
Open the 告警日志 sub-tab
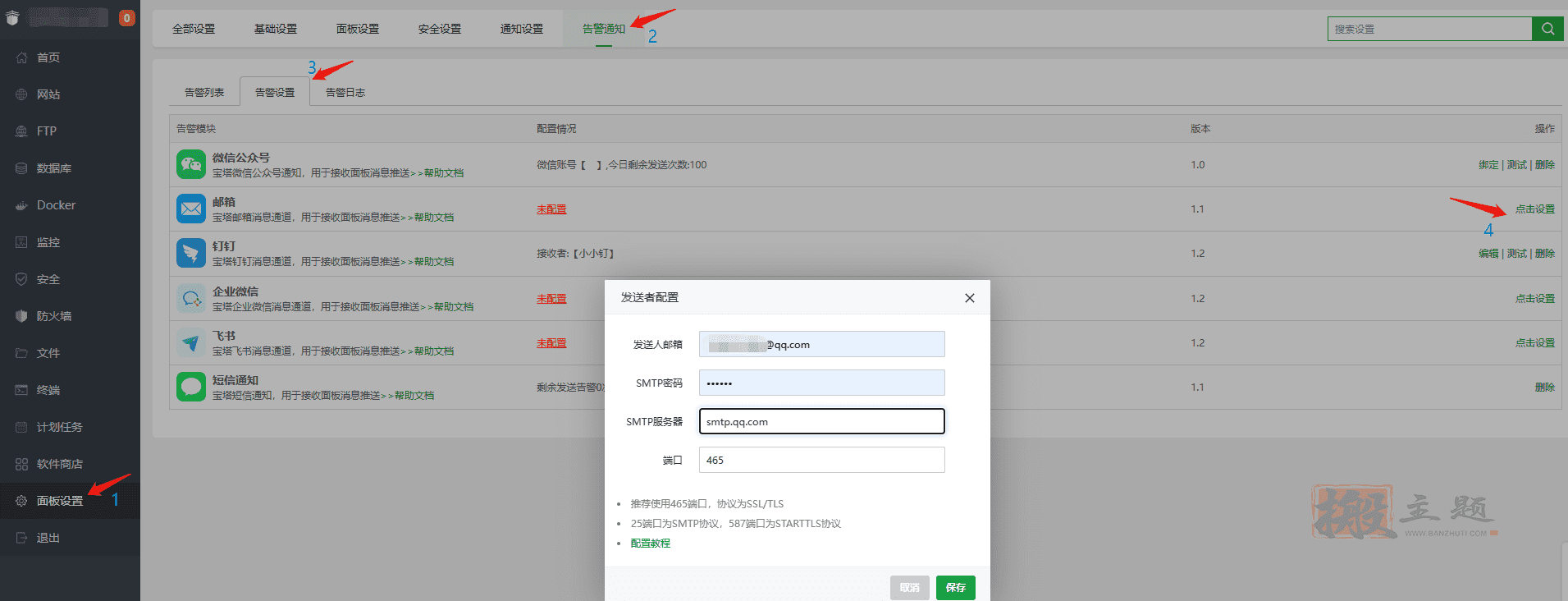[x=345, y=92]
